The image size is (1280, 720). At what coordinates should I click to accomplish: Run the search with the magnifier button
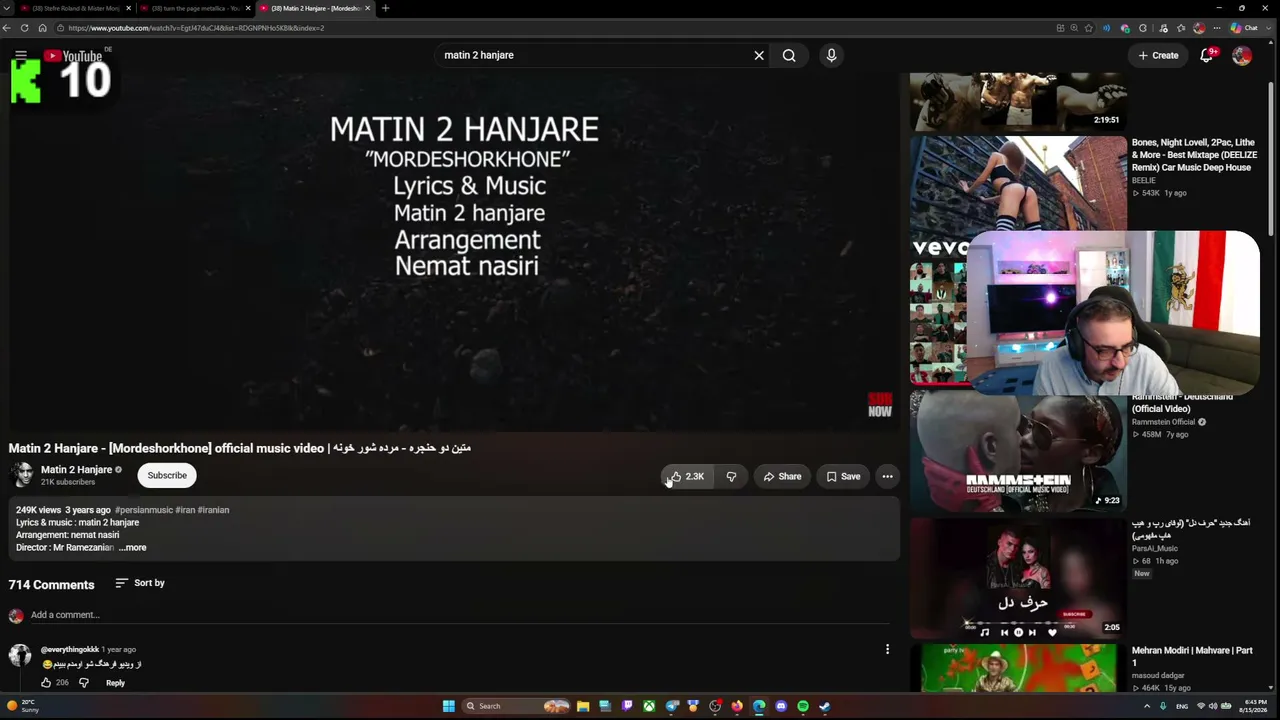[x=789, y=56]
